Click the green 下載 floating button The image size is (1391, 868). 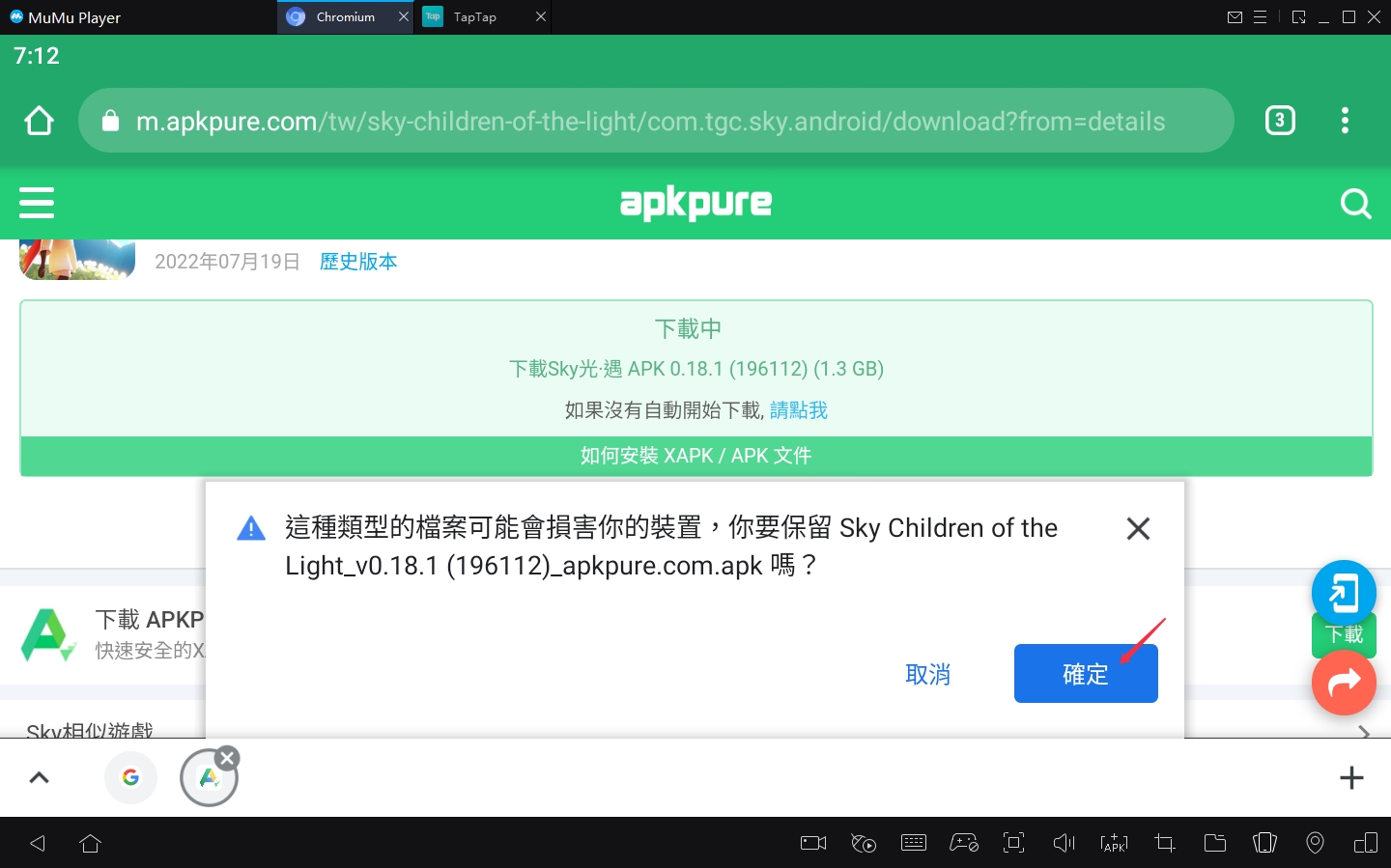[1344, 634]
